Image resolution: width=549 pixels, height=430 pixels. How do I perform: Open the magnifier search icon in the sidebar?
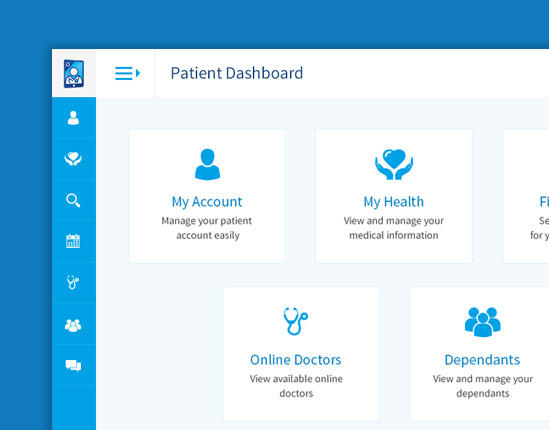73,200
